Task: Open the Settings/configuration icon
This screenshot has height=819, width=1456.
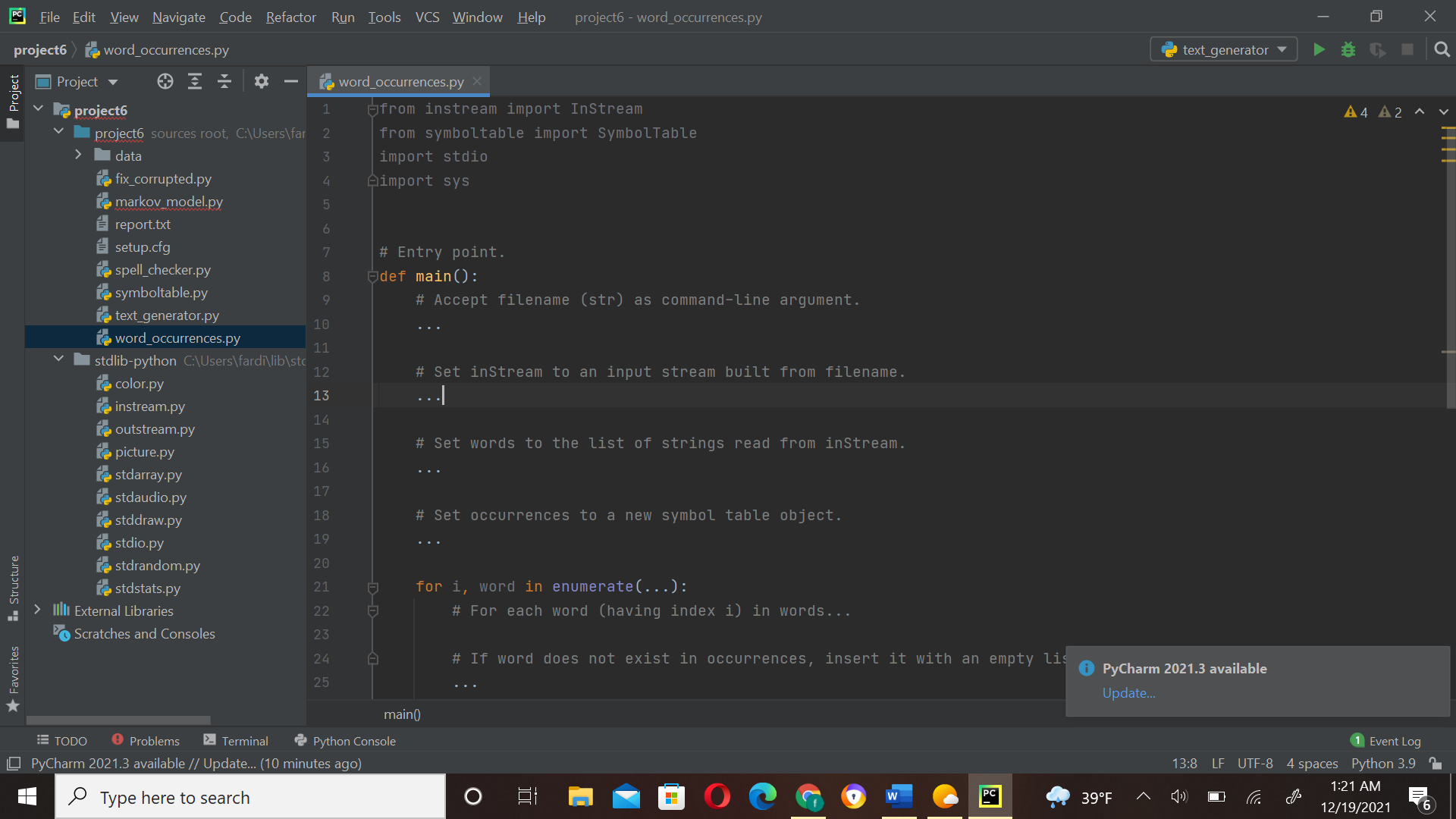Action: [x=262, y=81]
